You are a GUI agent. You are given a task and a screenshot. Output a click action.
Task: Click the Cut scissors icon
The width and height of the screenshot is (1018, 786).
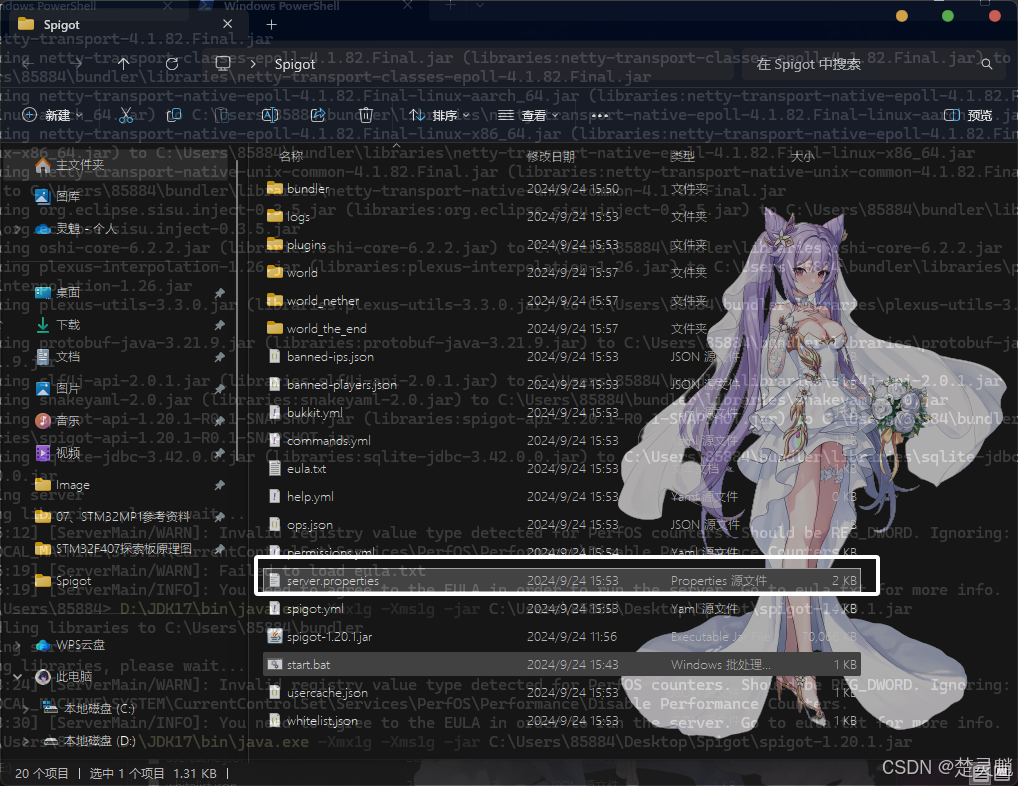point(126,116)
